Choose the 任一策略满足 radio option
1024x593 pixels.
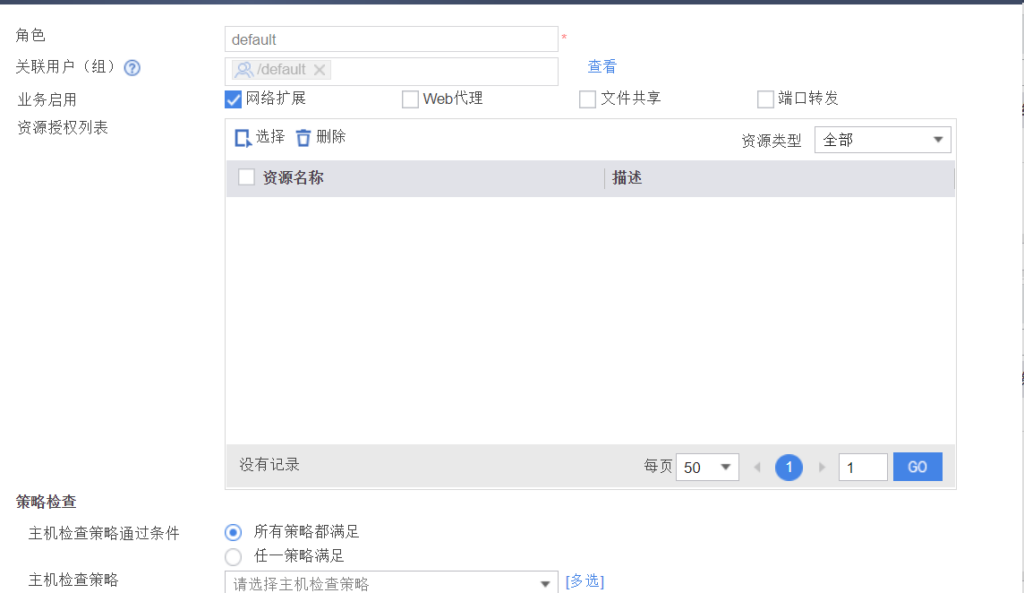click(x=233, y=556)
